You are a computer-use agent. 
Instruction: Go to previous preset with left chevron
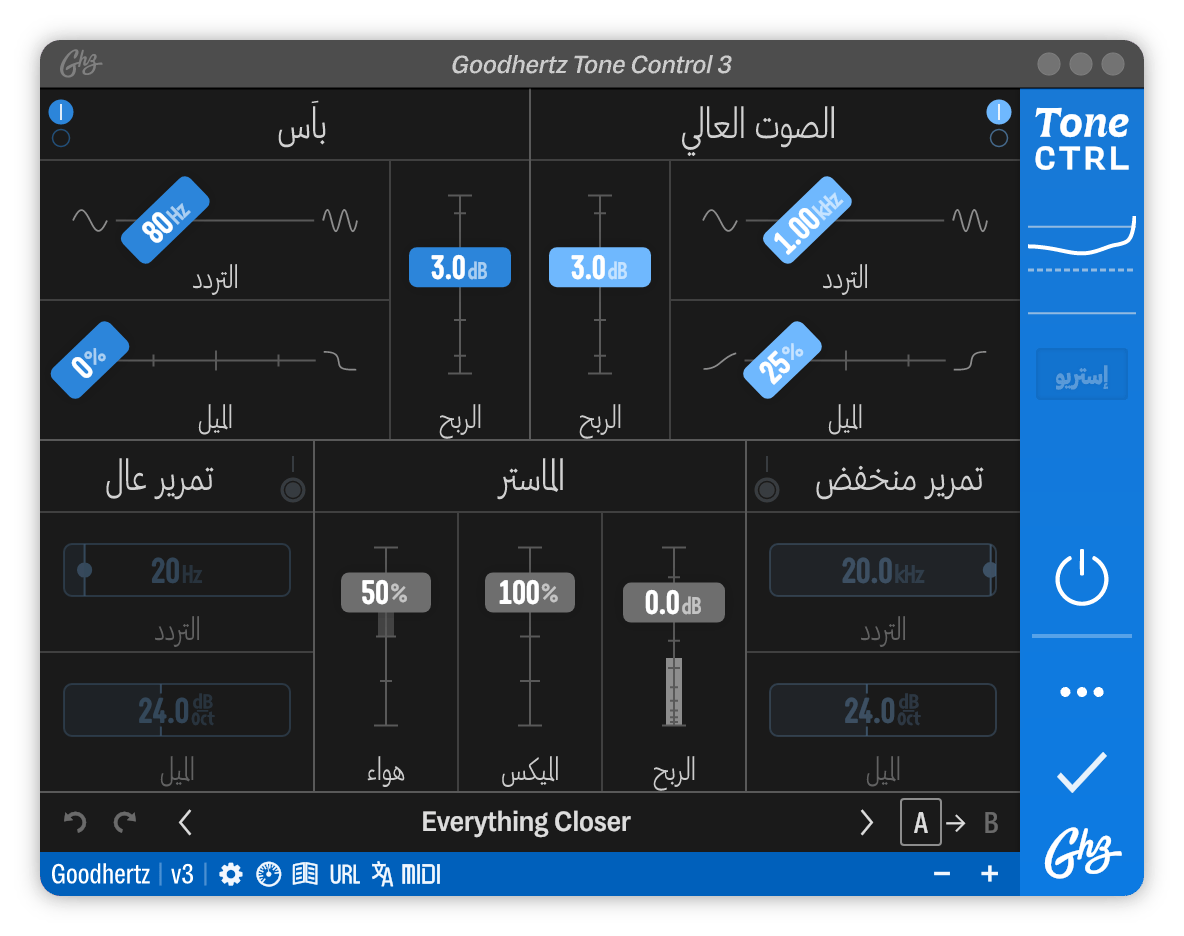click(x=185, y=821)
